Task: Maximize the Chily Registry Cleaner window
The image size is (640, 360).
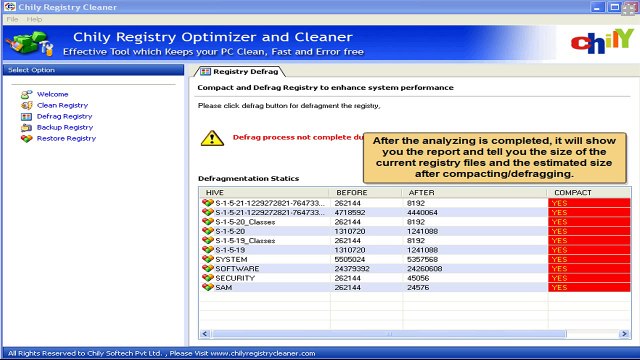Action: (614, 7)
